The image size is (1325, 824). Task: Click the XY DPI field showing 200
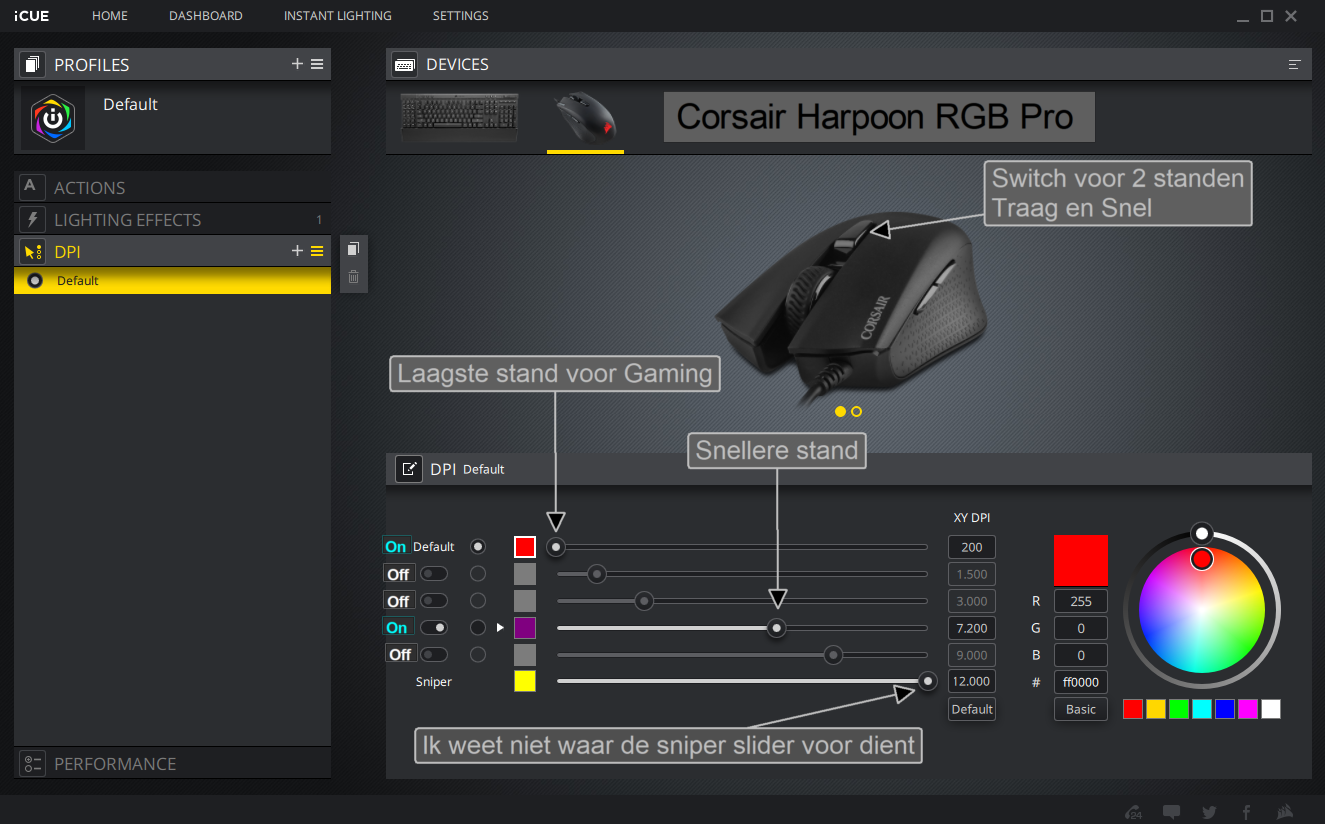[972, 547]
